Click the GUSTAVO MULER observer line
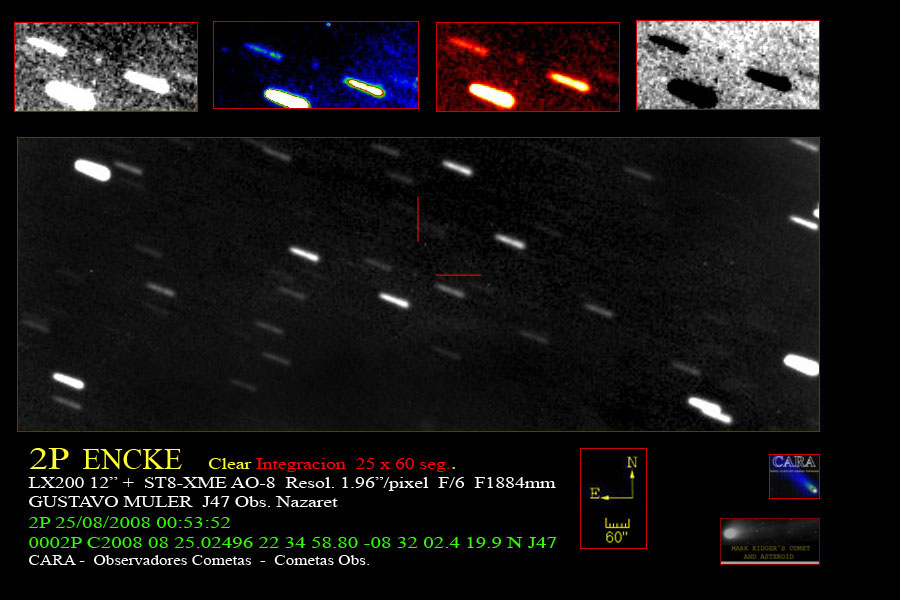This screenshot has height=600, width=900. coord(183,502)
